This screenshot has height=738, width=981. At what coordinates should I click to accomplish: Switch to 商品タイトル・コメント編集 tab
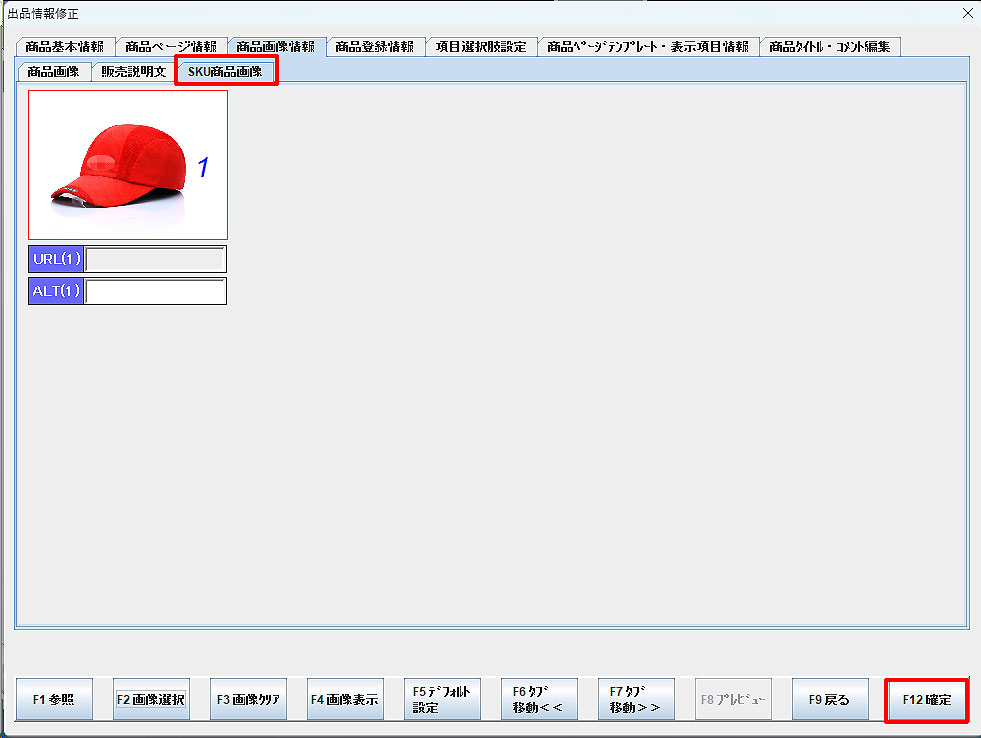point(830,47)
